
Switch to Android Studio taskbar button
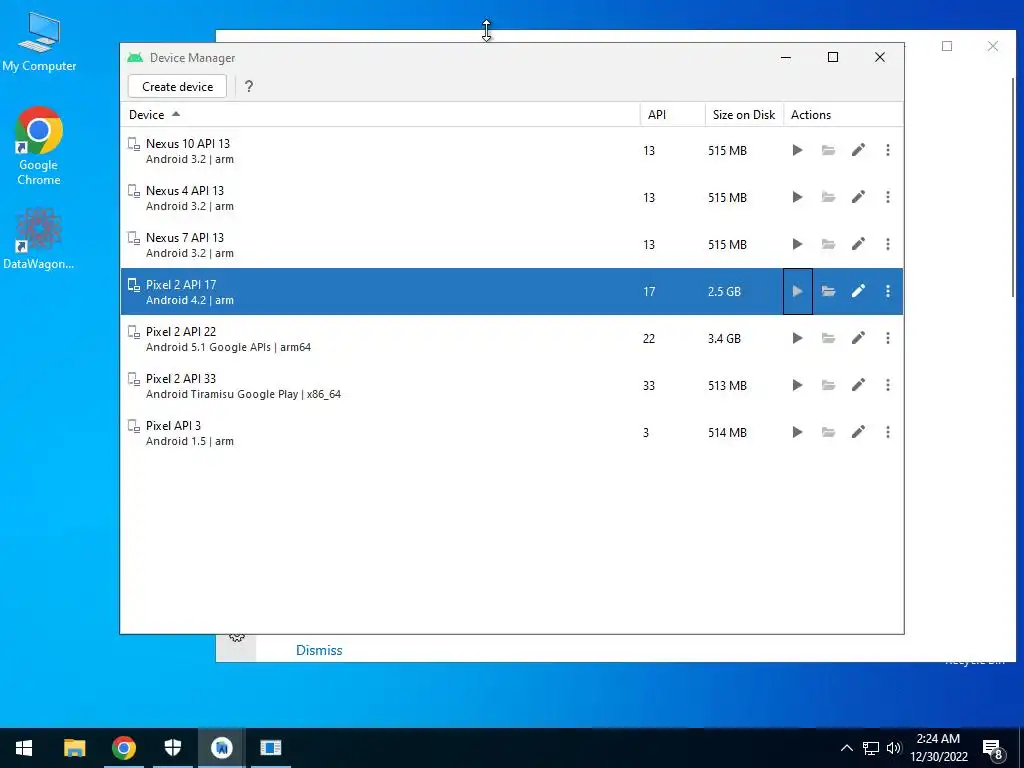pyautogui.click(x=221, y=748)
